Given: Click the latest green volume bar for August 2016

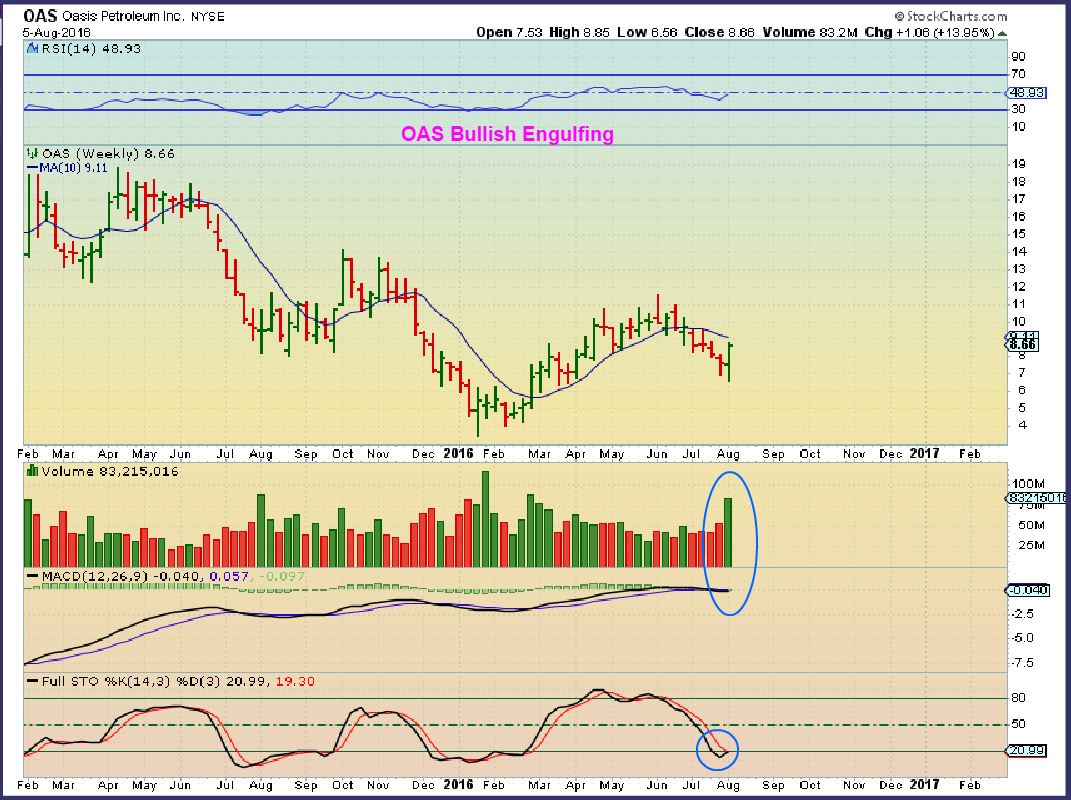Looking at the screenshot, I should [728, 532].
